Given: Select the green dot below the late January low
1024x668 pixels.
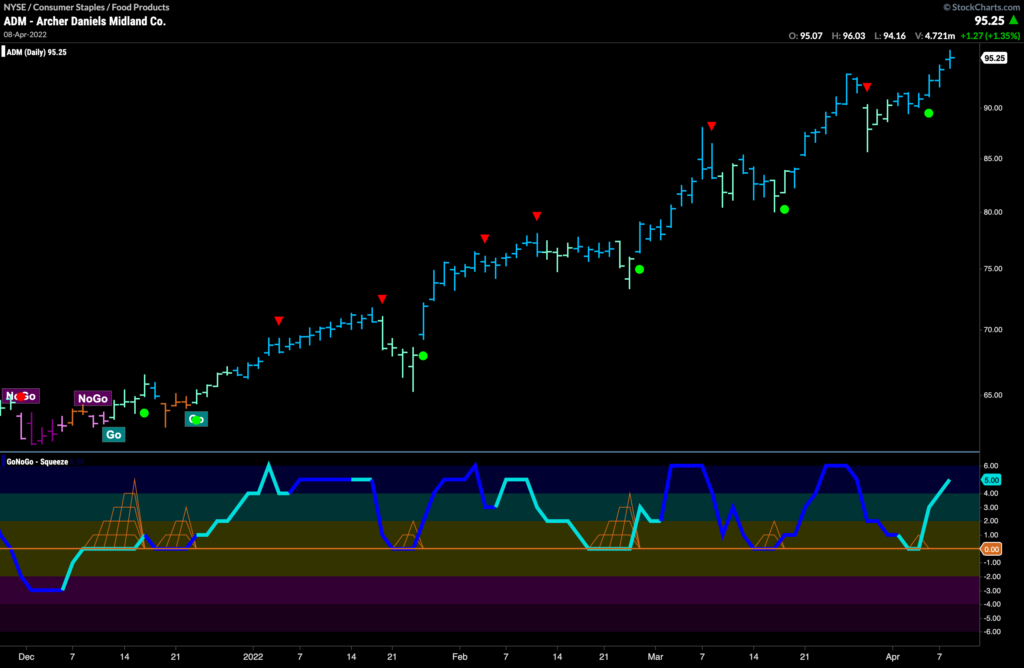Looking at the screenshot, I should tap(423, 356).
